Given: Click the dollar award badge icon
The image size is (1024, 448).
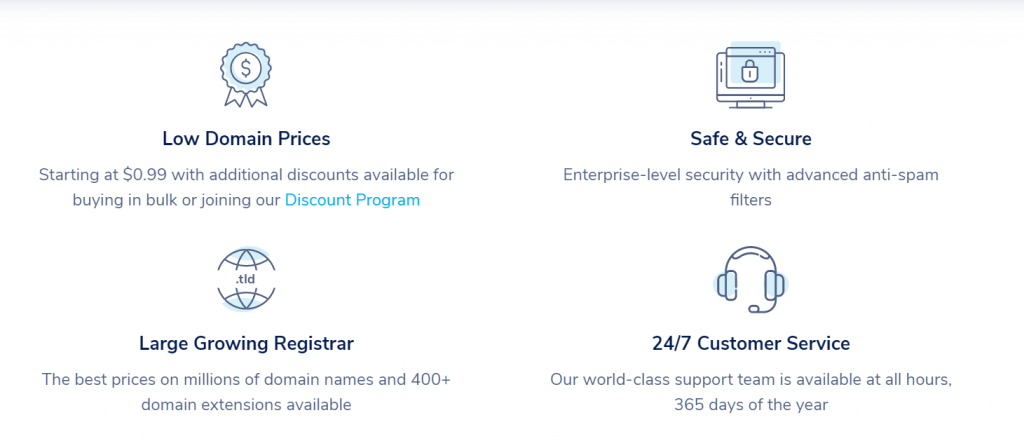Looking at the screenshot, I should pos(246,74).
